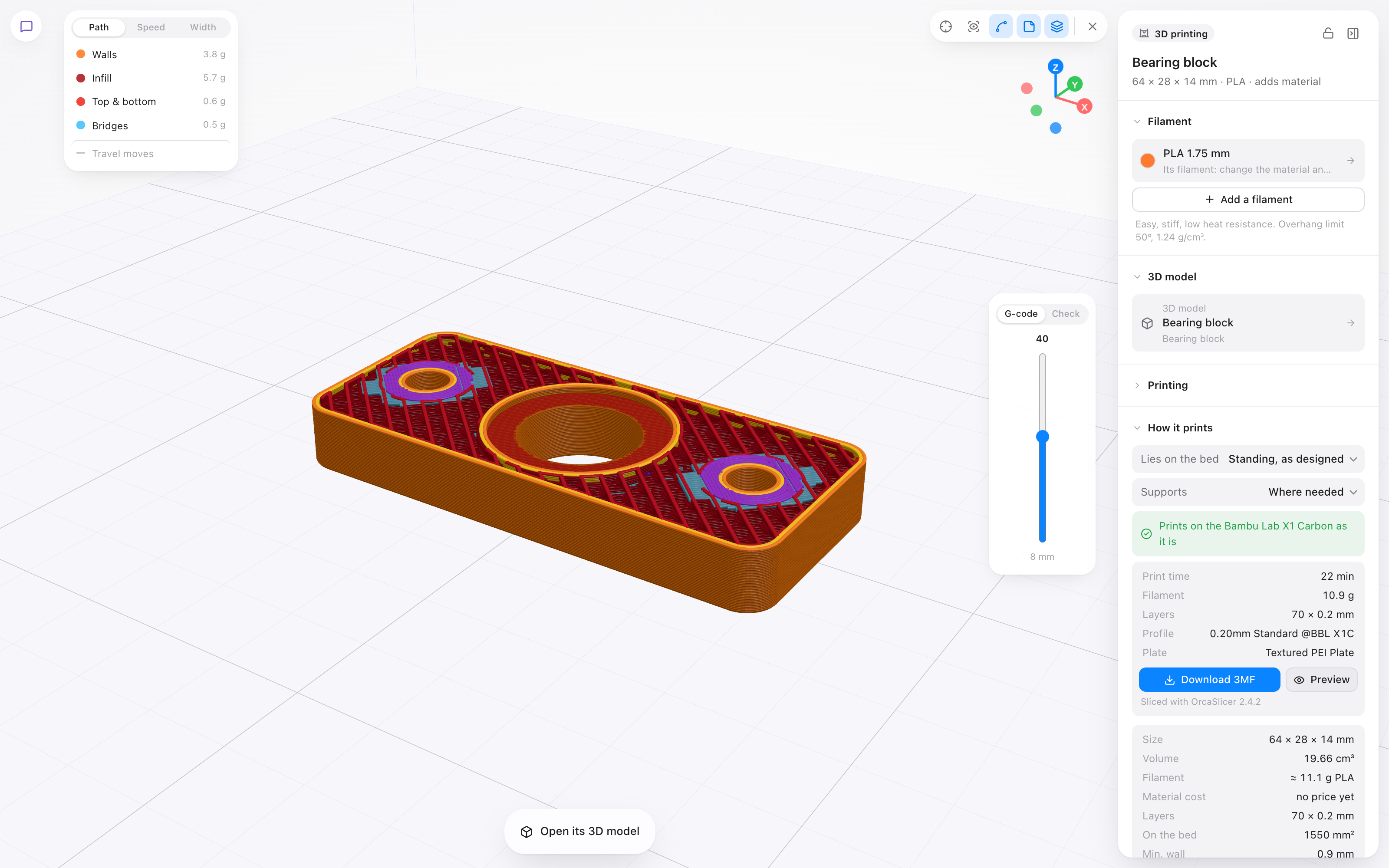
Task: Switch to the Speed tab
Action: [151, 27]
